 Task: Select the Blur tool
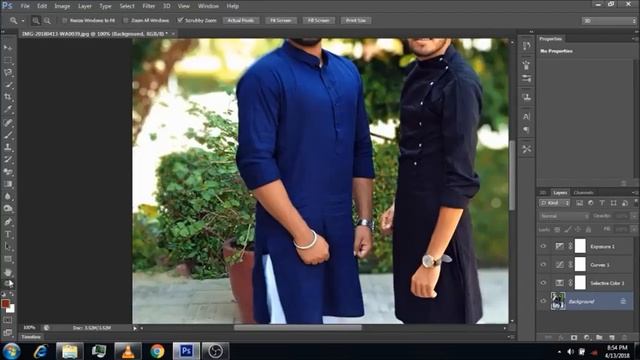click(x=8, y=196)
